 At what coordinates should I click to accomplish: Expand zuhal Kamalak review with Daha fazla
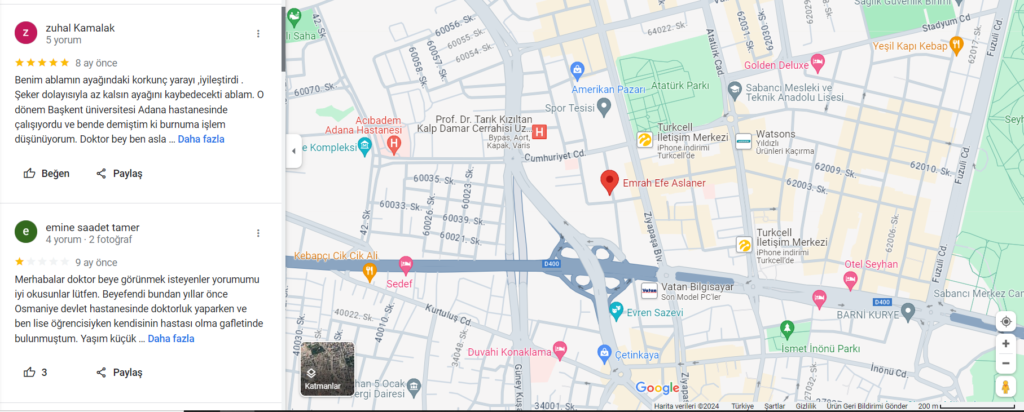pyautogui.click(x=201, y=139)
